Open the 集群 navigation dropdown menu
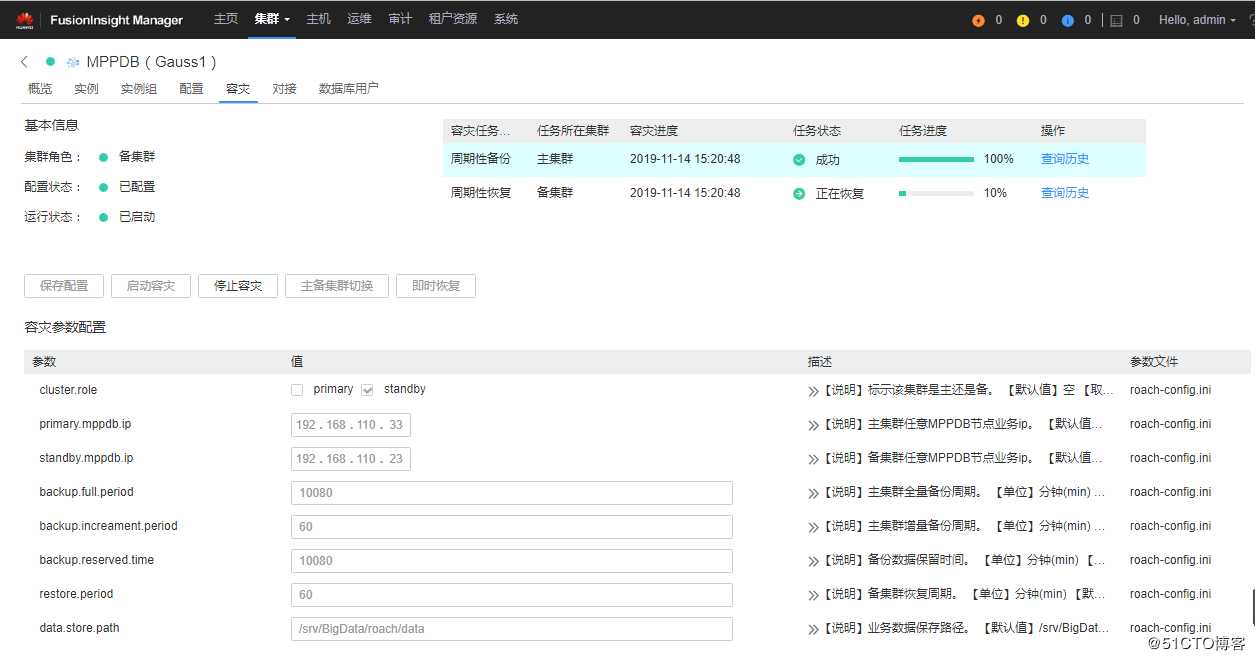Viewport: 1255px width, 660px height. pyautogui.click(x=270, y=19)
